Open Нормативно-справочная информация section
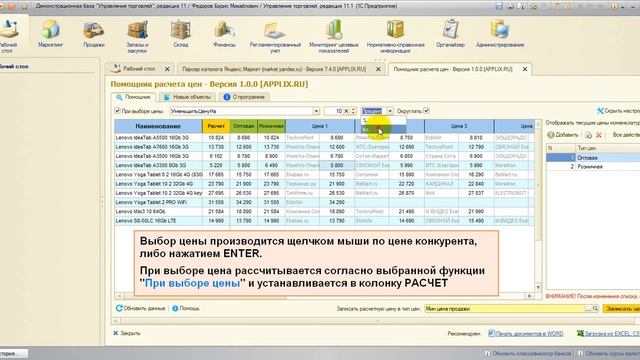 [396, 37]
